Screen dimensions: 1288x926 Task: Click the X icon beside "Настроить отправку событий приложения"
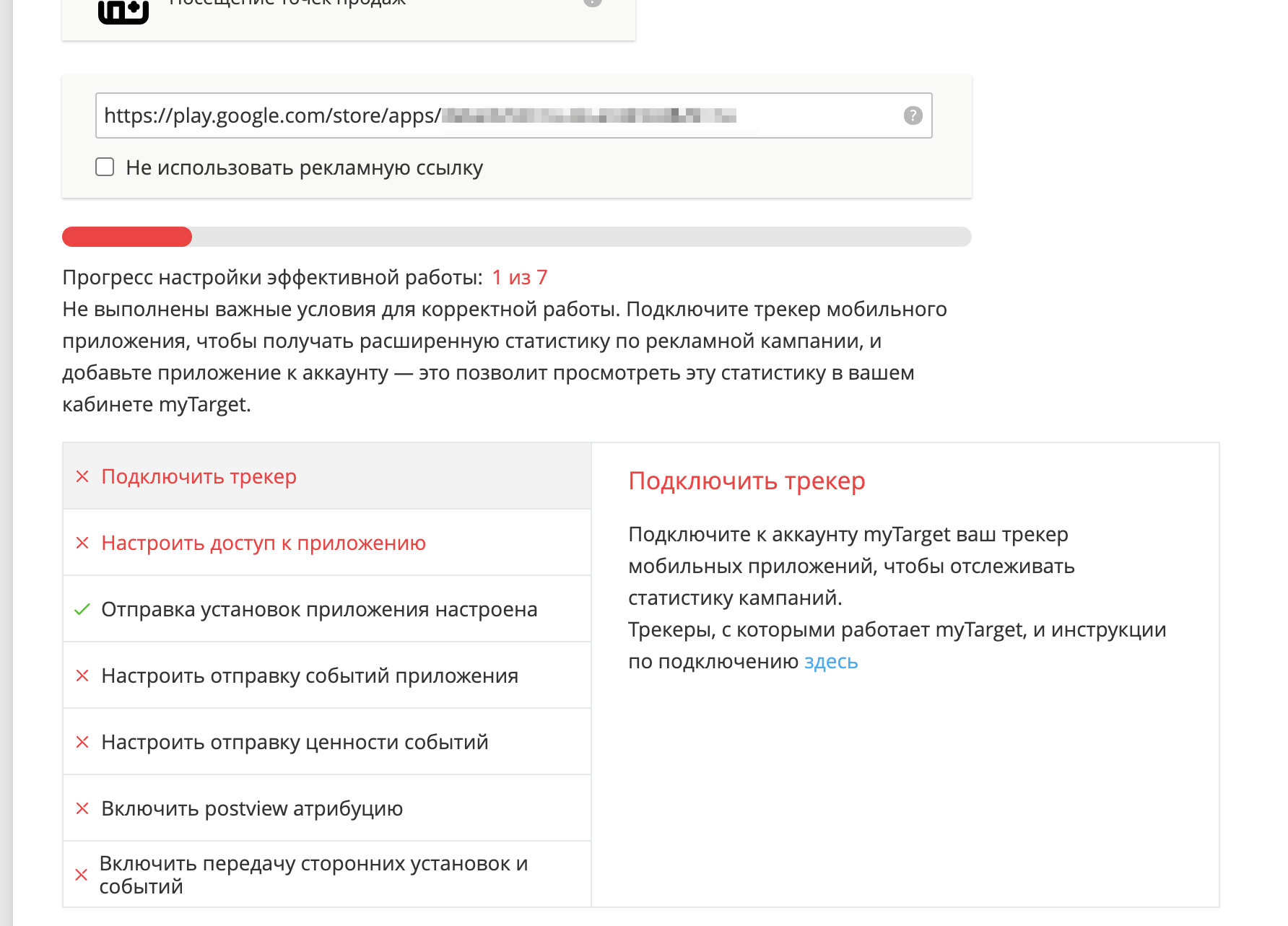[82, 676]
